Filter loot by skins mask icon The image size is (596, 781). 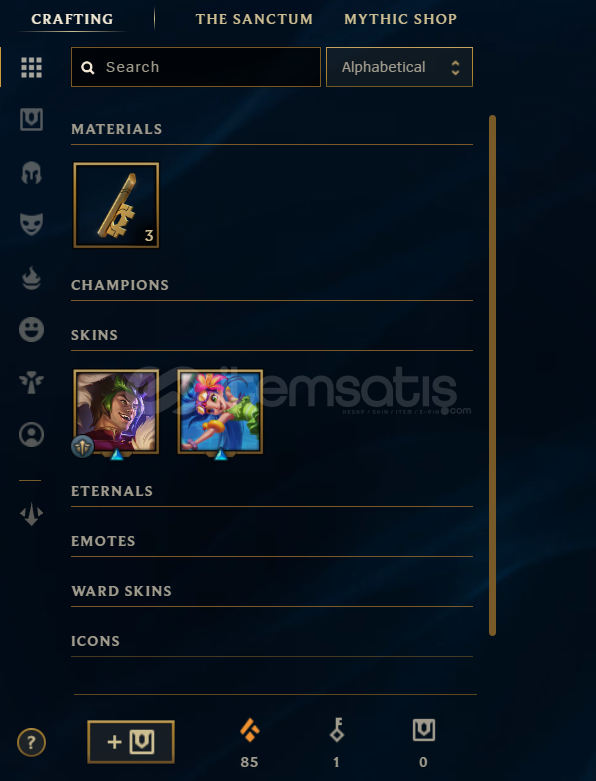click(x=31, y=225)
